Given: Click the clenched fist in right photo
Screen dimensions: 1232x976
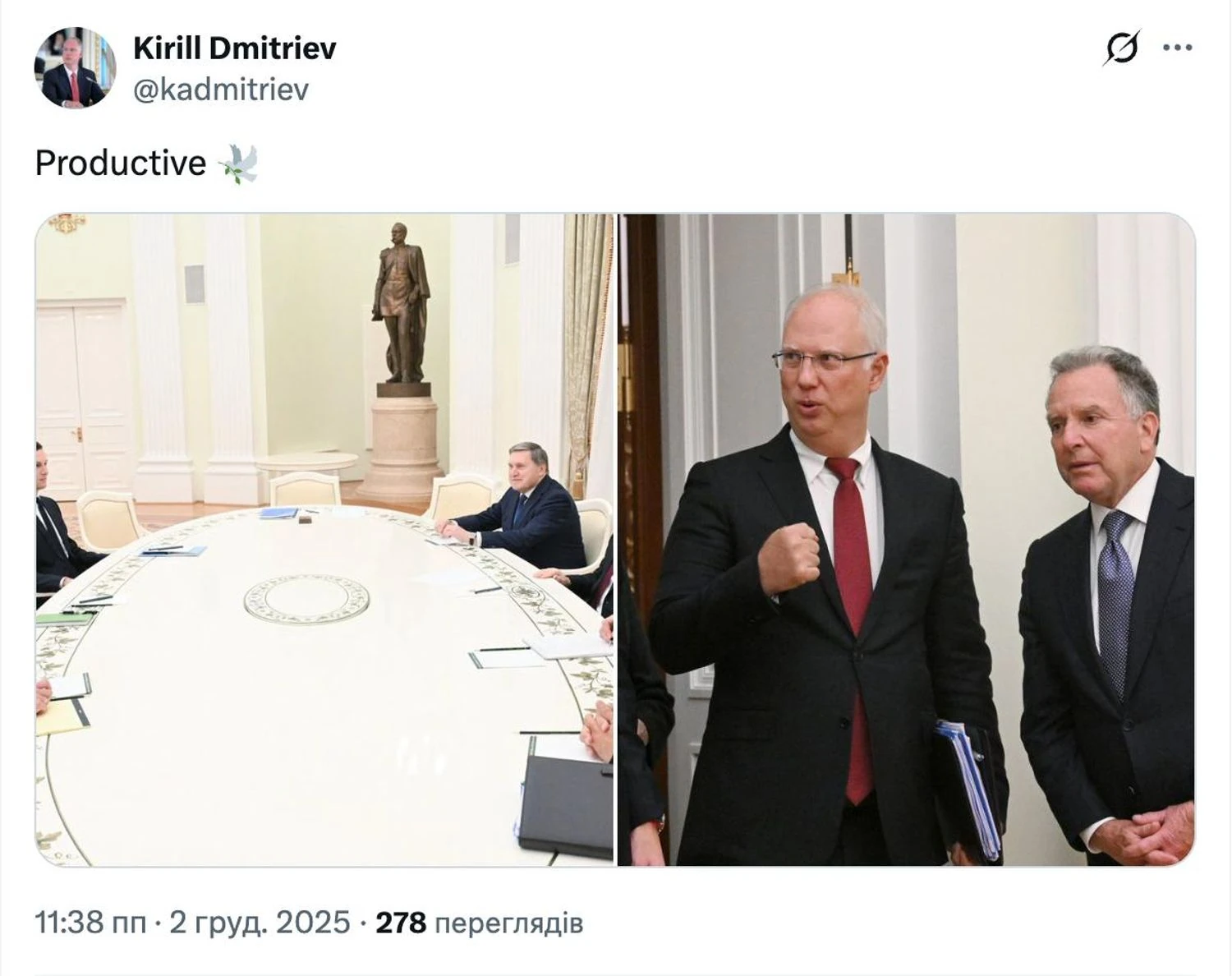Looking at the screenshot, I should click(x=789, y=558).
